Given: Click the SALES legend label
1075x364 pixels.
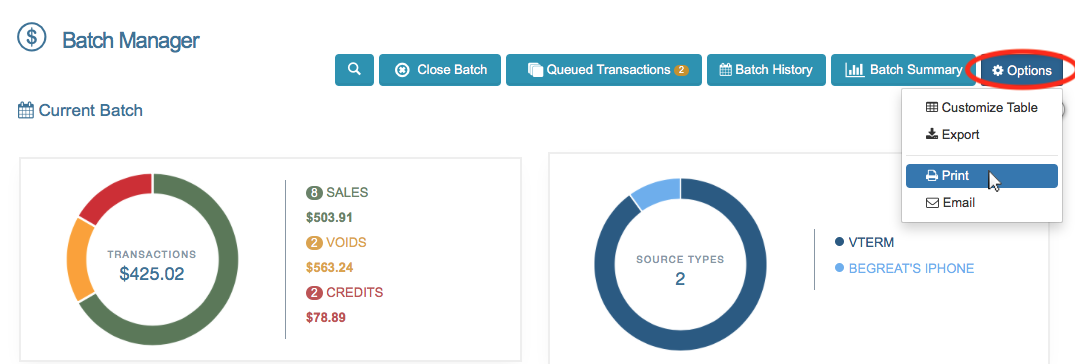Looking at the screenshot, I should 347,193.
